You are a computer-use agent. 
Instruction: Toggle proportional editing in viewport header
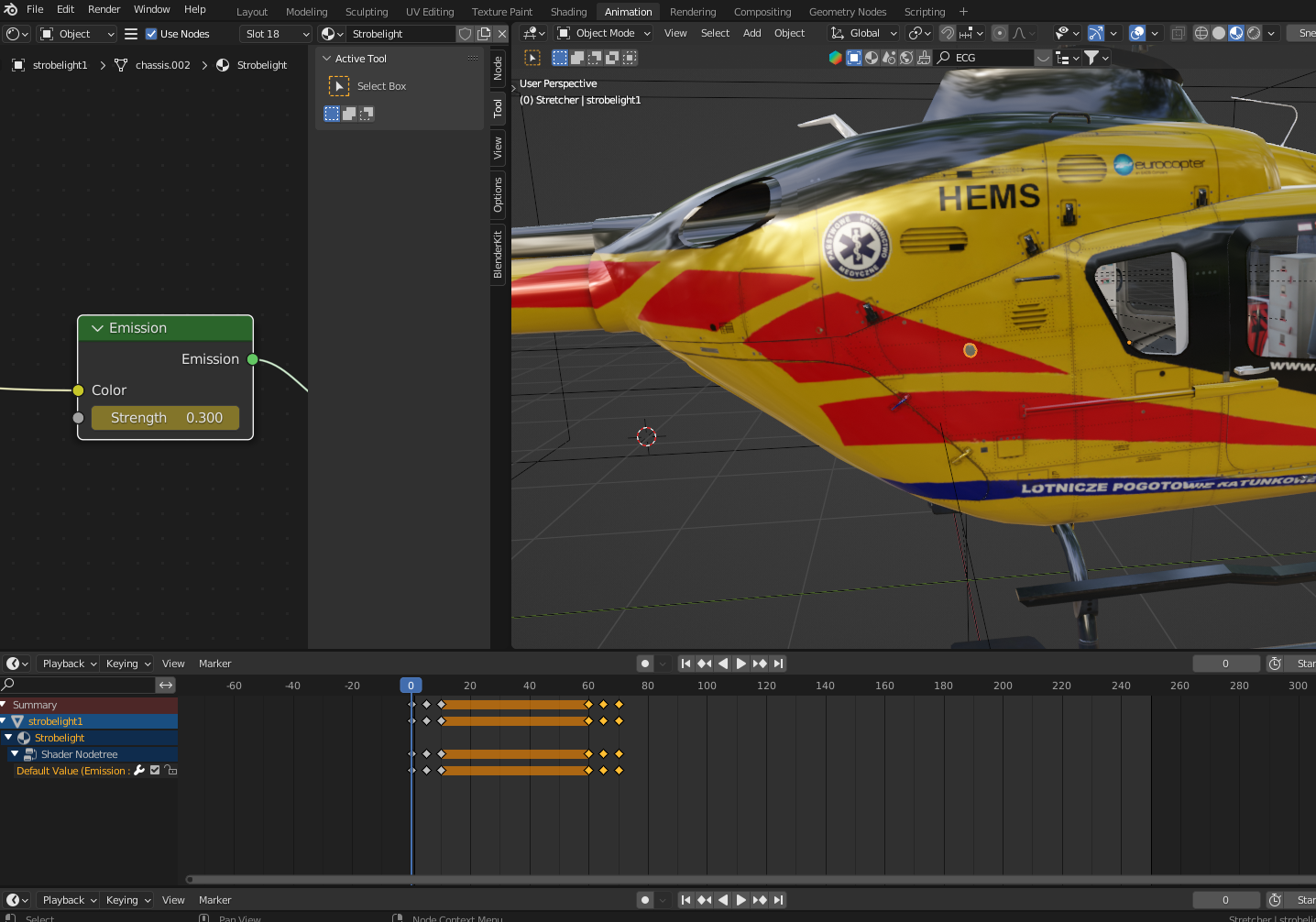pyautogui.click(x=1000, y=33)
